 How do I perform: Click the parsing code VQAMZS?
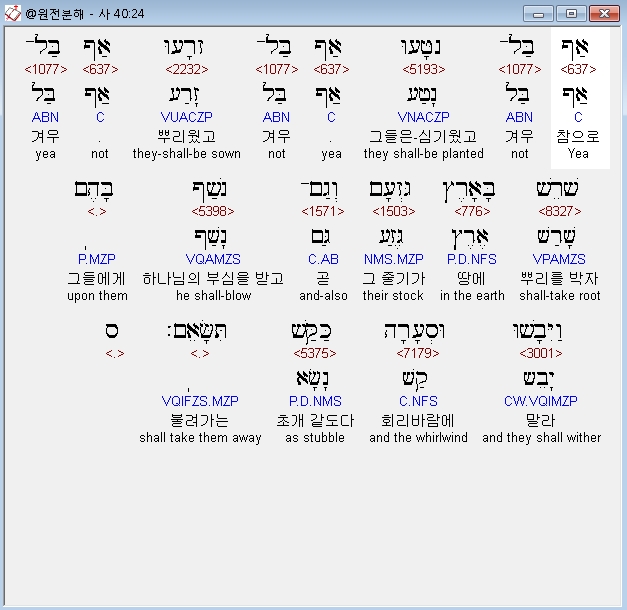click(x=213, y=259)
